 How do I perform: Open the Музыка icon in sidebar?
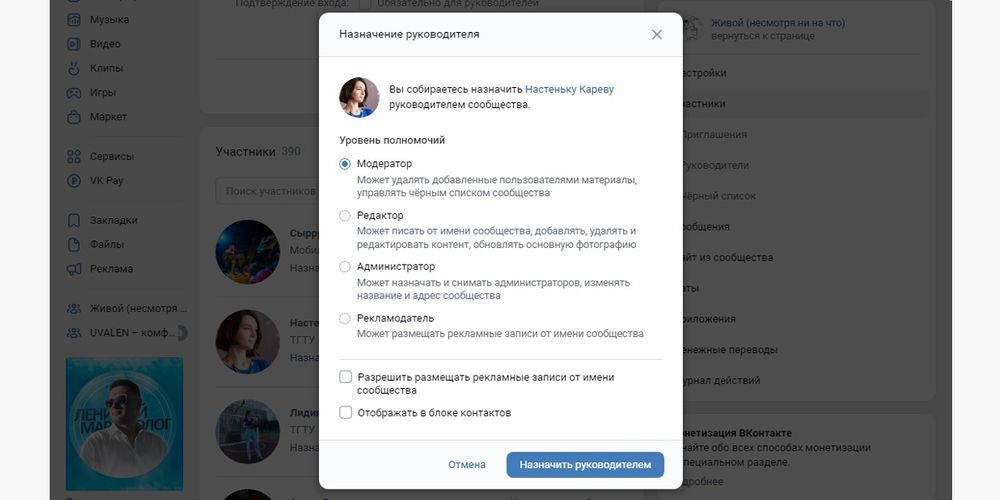click(x=74, y=20)
